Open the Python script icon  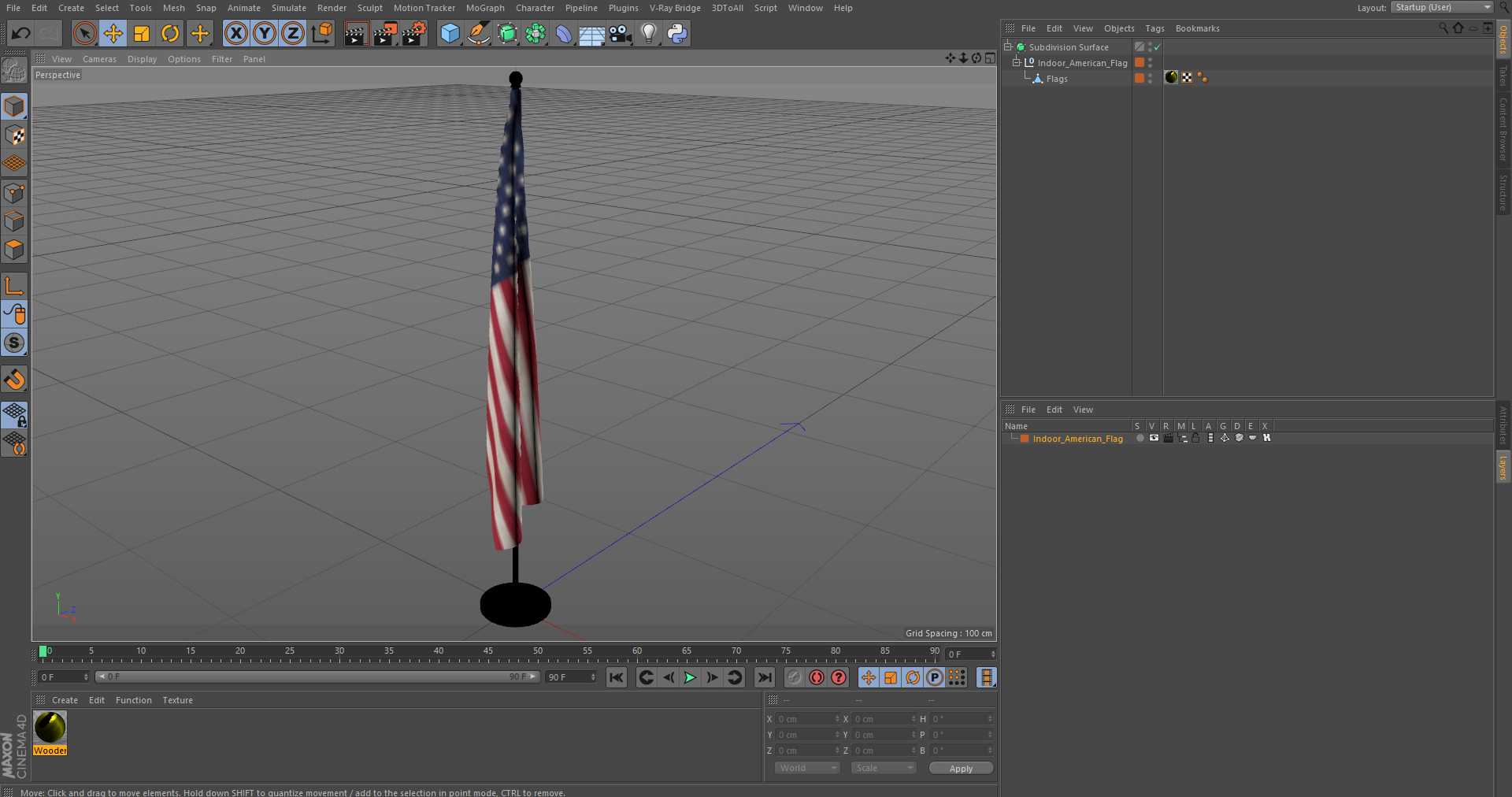coord(677,33)
